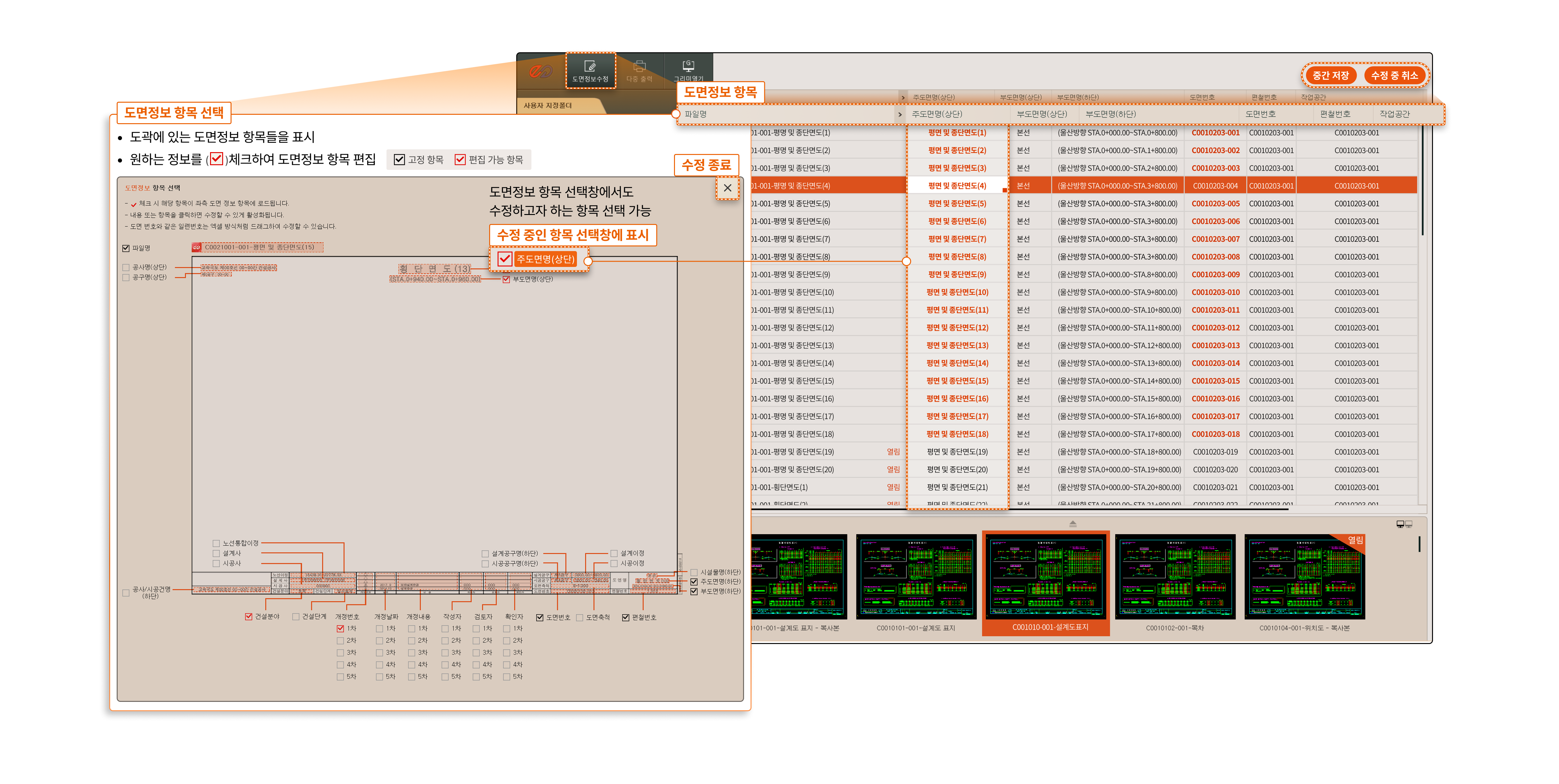Click the 도면정보수정 edit icon

click(x=590, y=67)
